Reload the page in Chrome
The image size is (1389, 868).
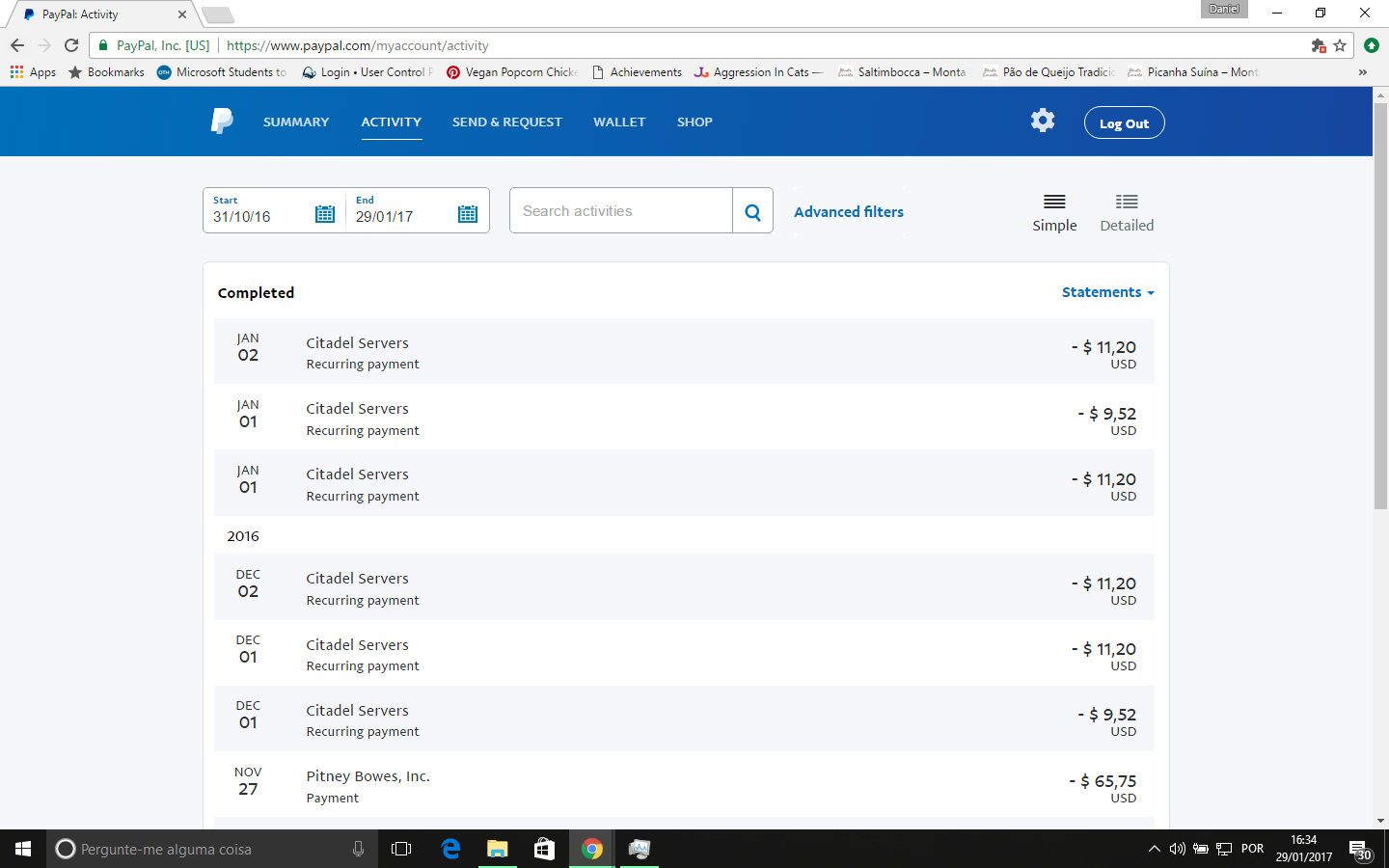(x=71, y=45)
